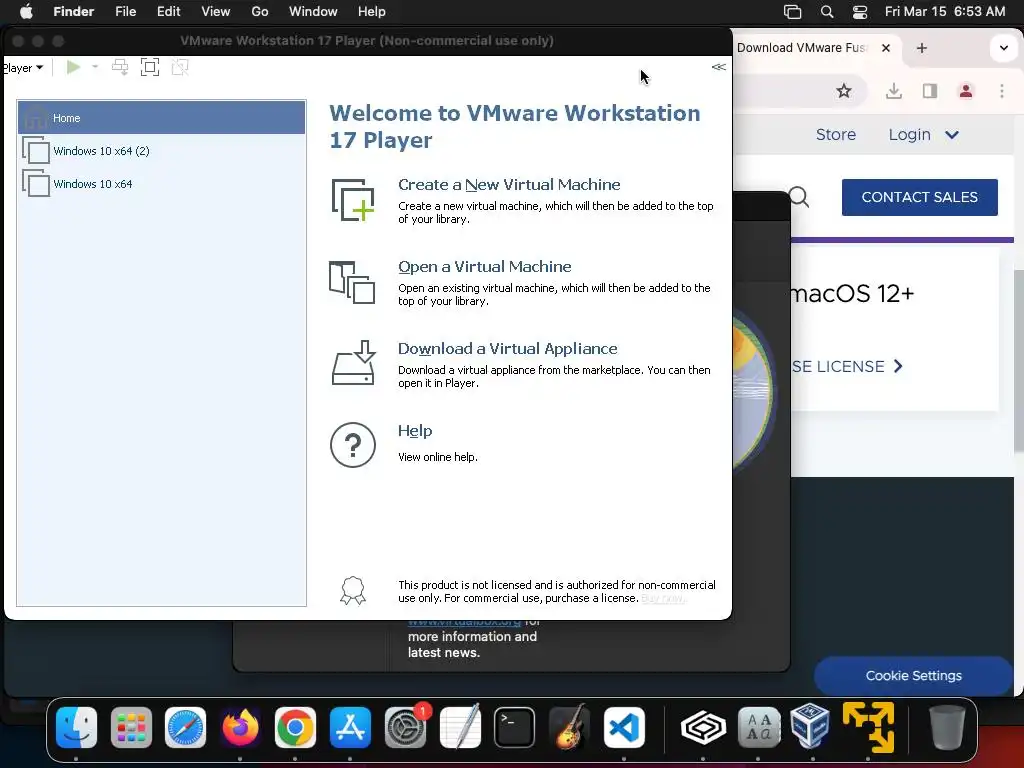Click the CONTACT SALES button
The height and width of the screenshot is (768, 1024).
tap(920, 197)
